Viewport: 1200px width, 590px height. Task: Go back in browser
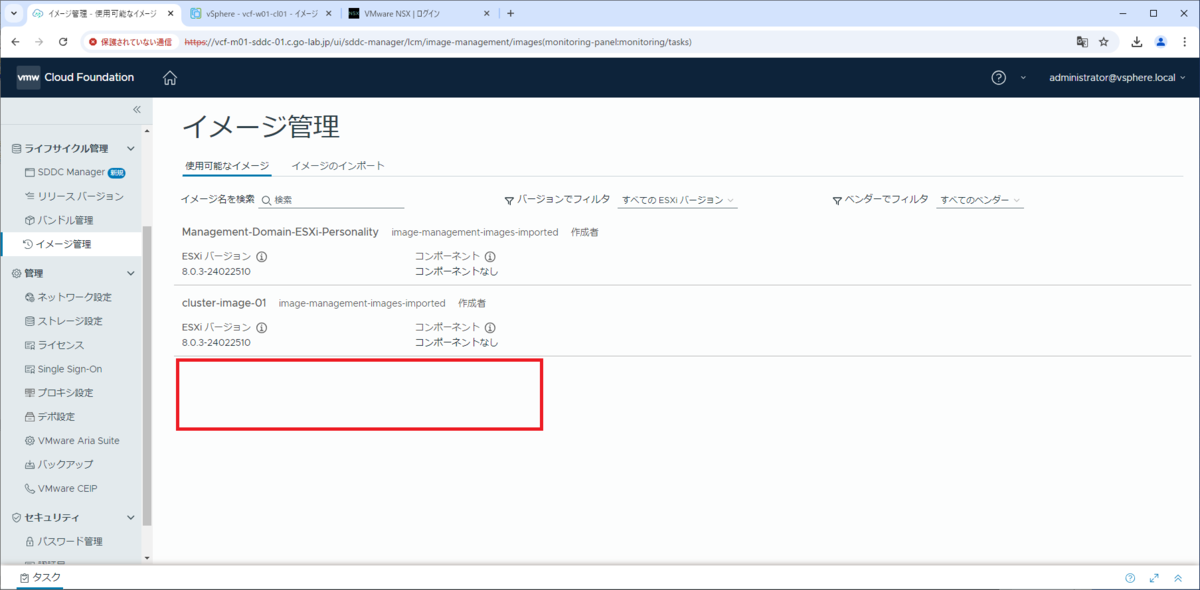point(15,42)
